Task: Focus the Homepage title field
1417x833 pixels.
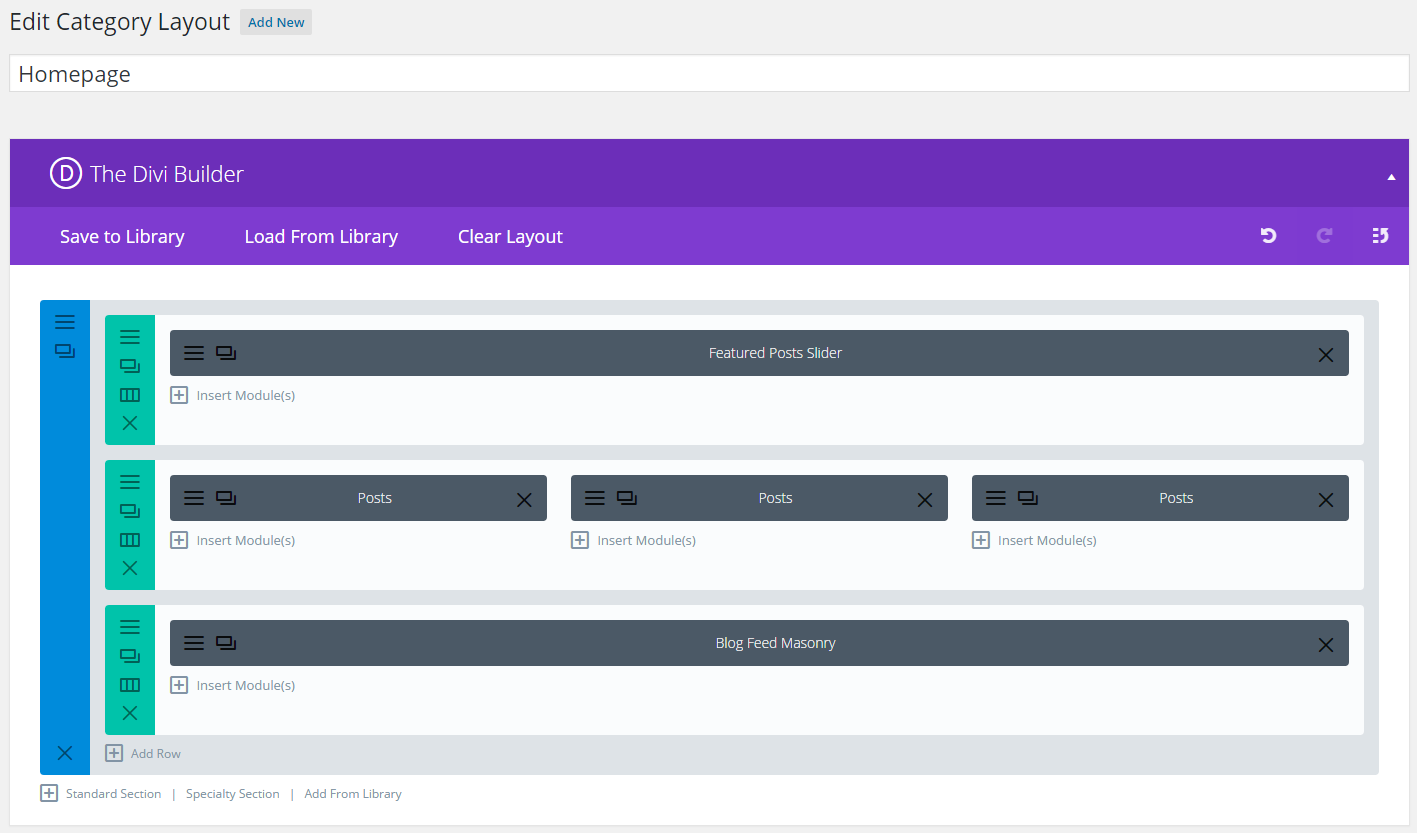Action: coord(709,73)
